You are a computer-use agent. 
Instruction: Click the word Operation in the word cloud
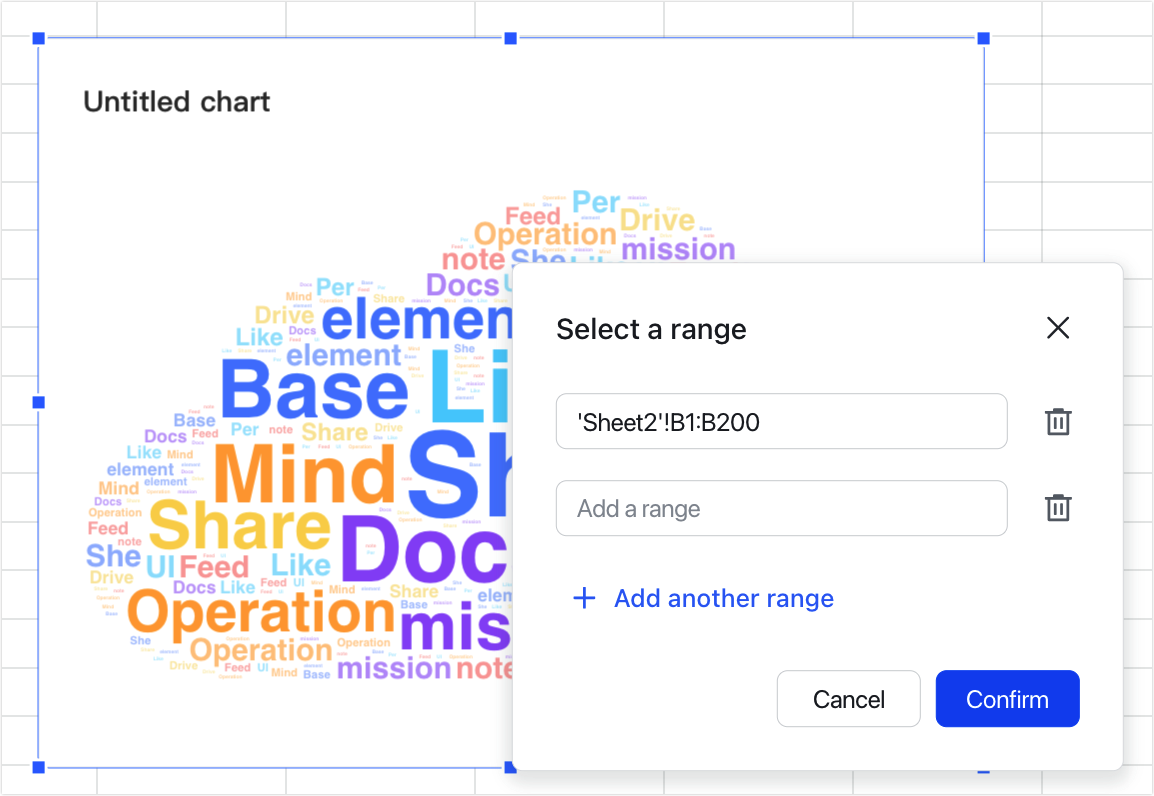coord(260,612)
